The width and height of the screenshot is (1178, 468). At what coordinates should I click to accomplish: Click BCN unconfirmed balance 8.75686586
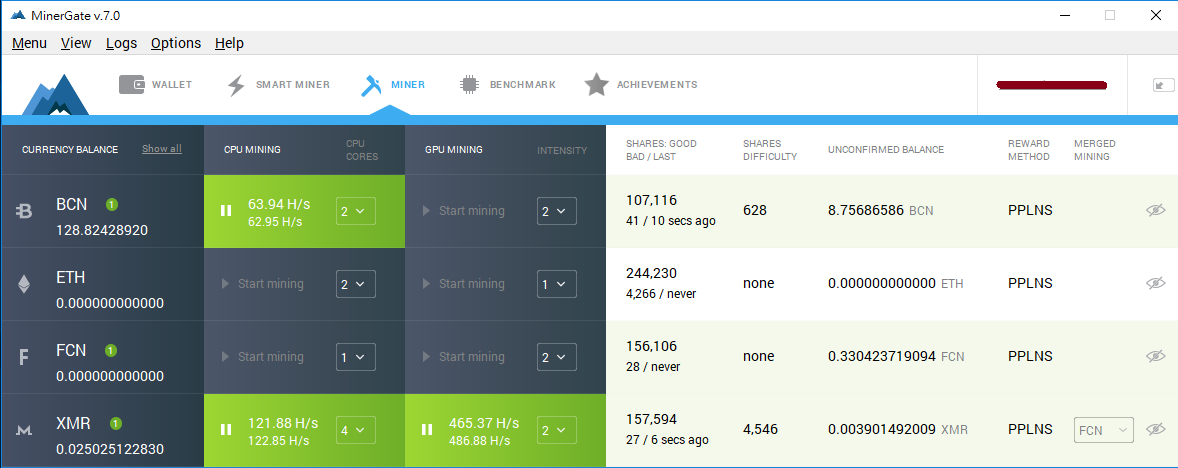click(x=866, y=210)
